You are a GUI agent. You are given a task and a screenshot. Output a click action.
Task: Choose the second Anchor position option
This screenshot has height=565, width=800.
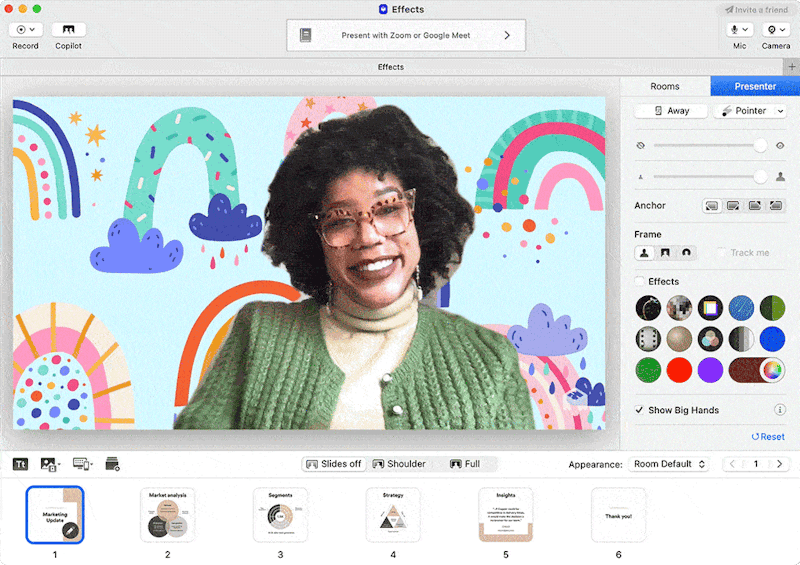pyautogui.click(x=733, y=206)
